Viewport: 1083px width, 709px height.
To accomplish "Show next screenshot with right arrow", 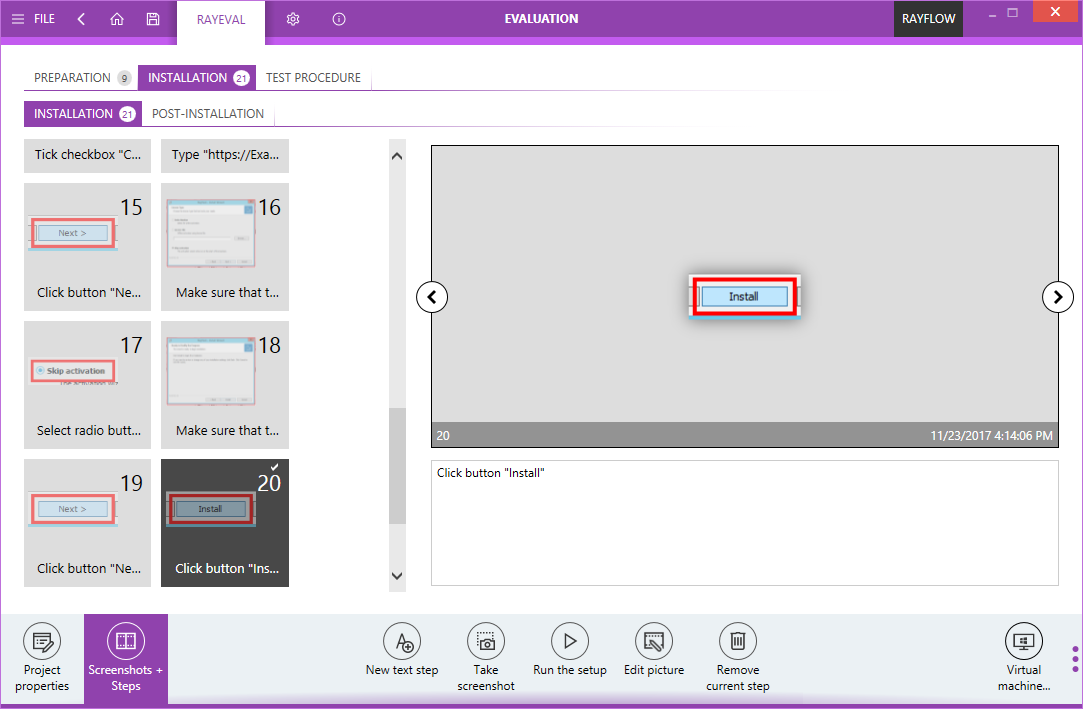I will point(1057,297).
